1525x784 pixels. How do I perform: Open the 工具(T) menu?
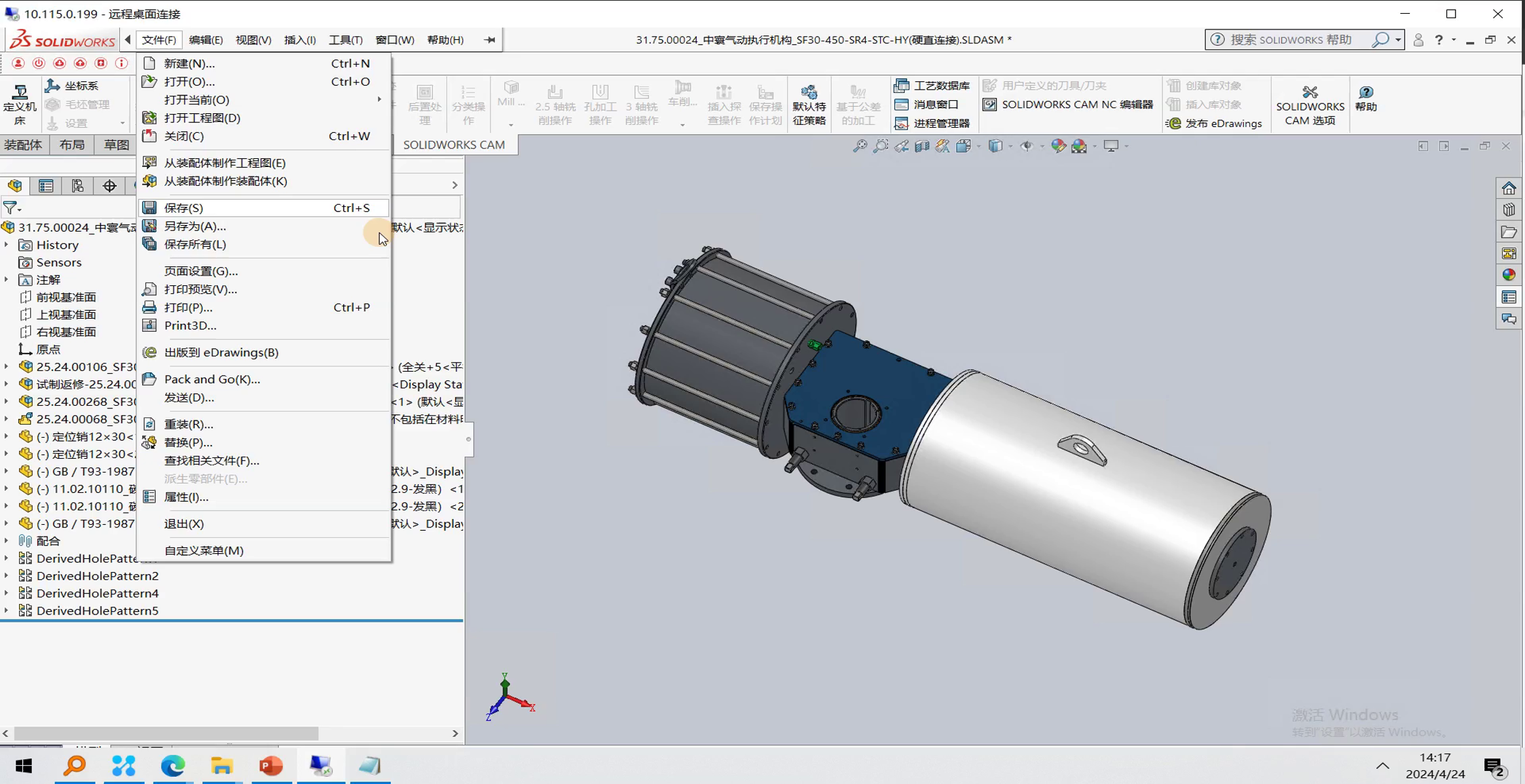(346, 40)
